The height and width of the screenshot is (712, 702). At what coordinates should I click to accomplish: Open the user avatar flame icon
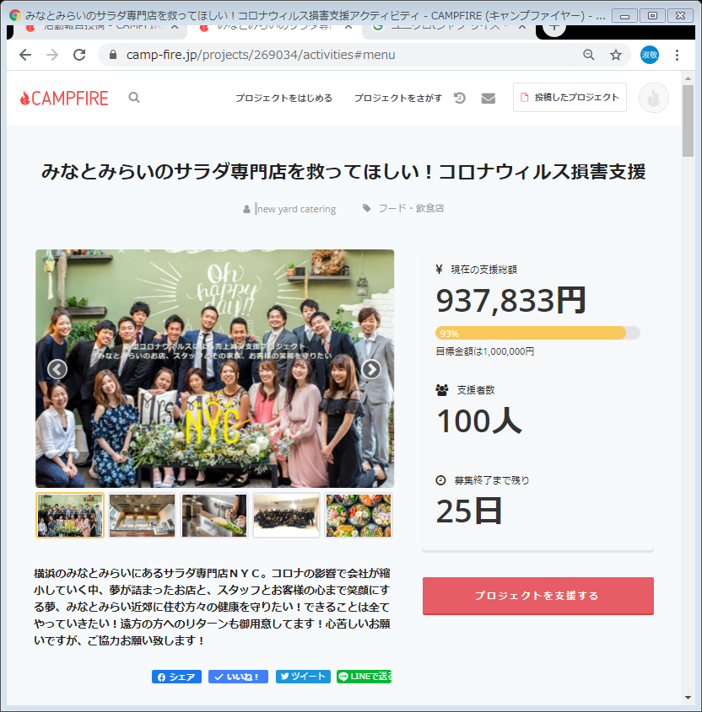point(653,98)
